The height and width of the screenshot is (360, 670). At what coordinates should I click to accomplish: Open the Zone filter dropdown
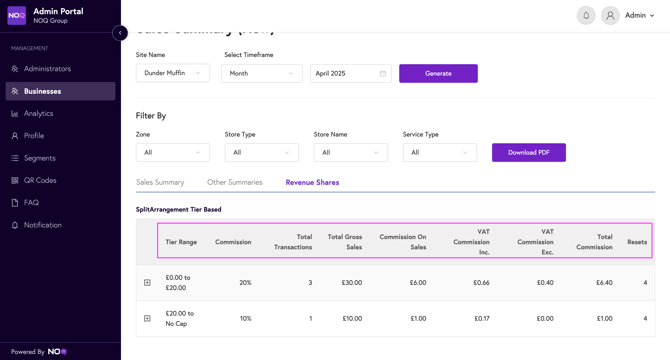[173, 152]
